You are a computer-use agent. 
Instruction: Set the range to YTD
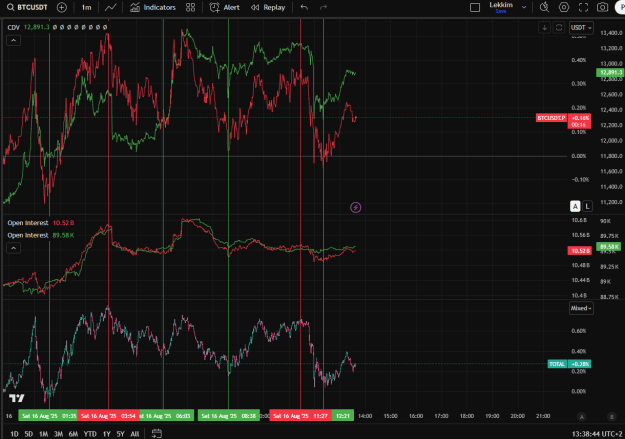pyautogui.click(x=90, y=434)
